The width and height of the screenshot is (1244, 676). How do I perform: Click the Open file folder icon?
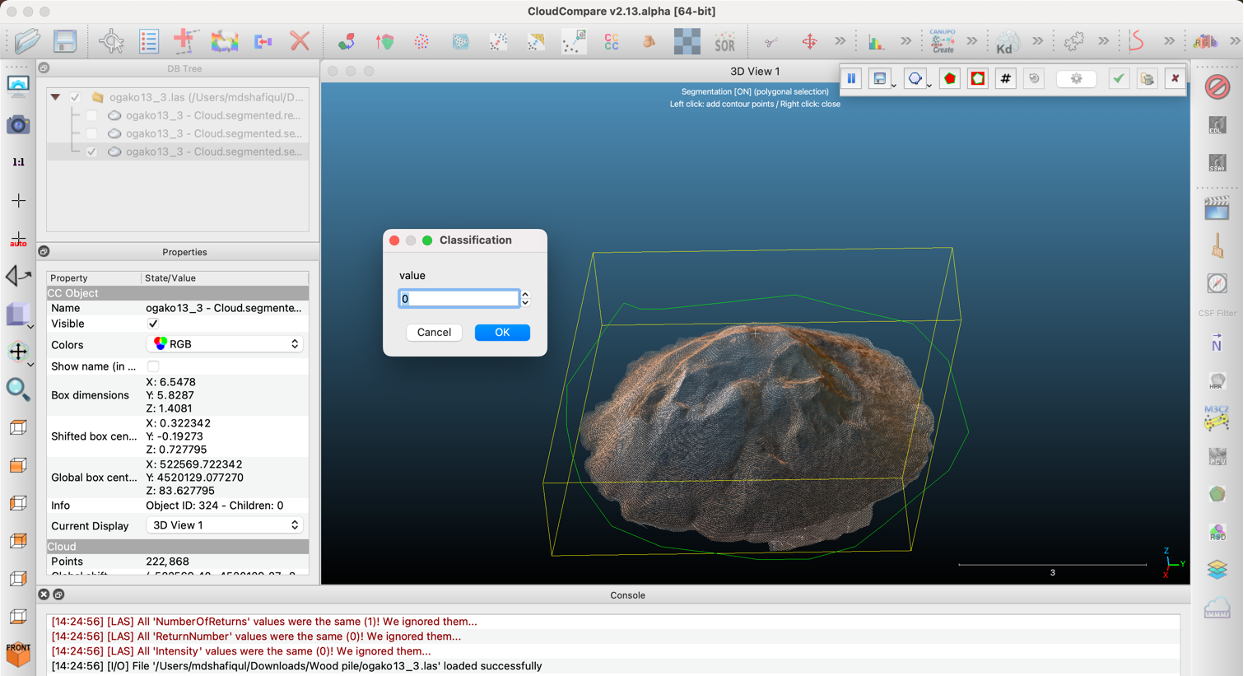point(27,41)
